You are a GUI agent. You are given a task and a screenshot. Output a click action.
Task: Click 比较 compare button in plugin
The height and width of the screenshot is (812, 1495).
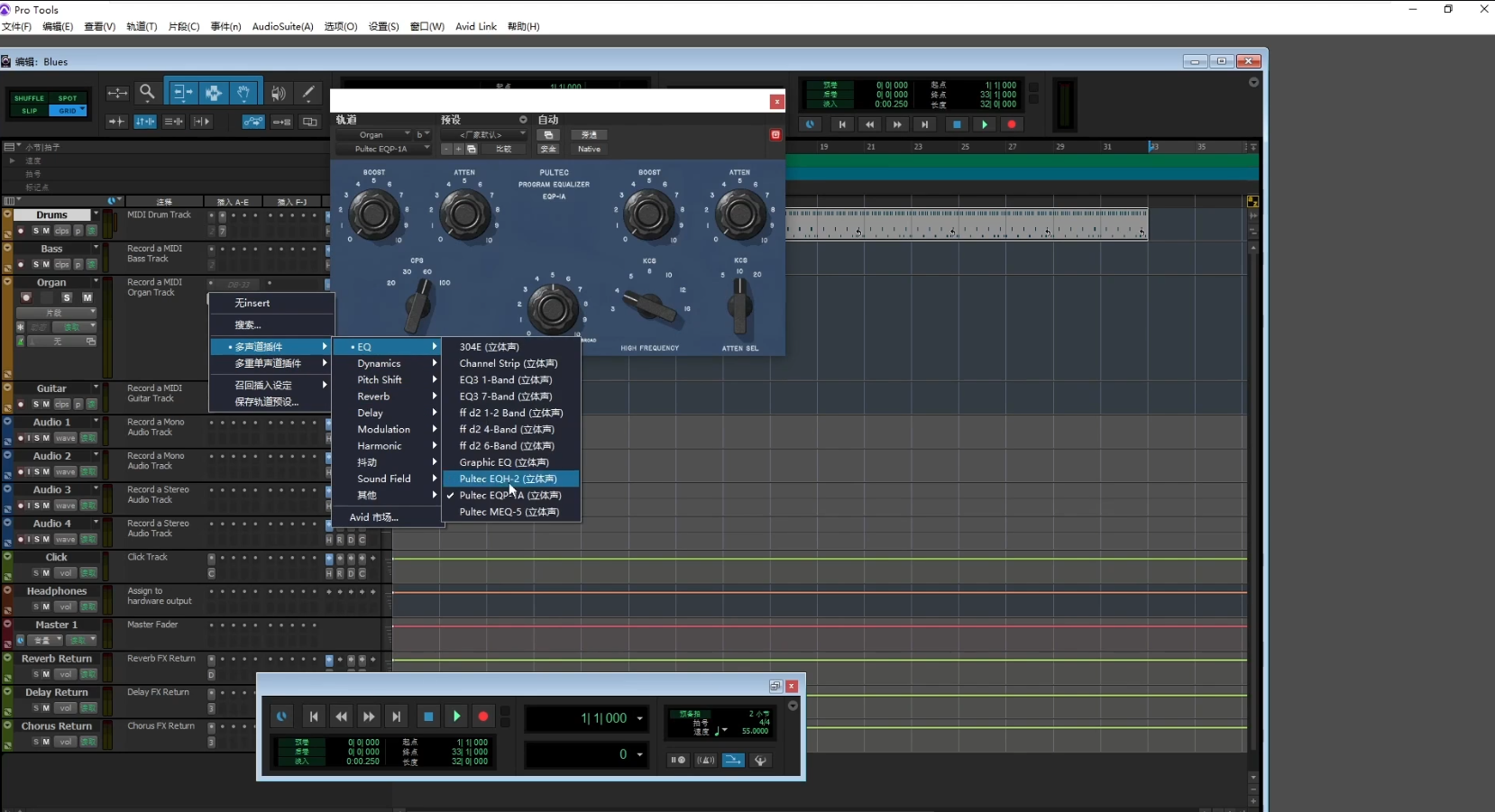tap(504, 149)
